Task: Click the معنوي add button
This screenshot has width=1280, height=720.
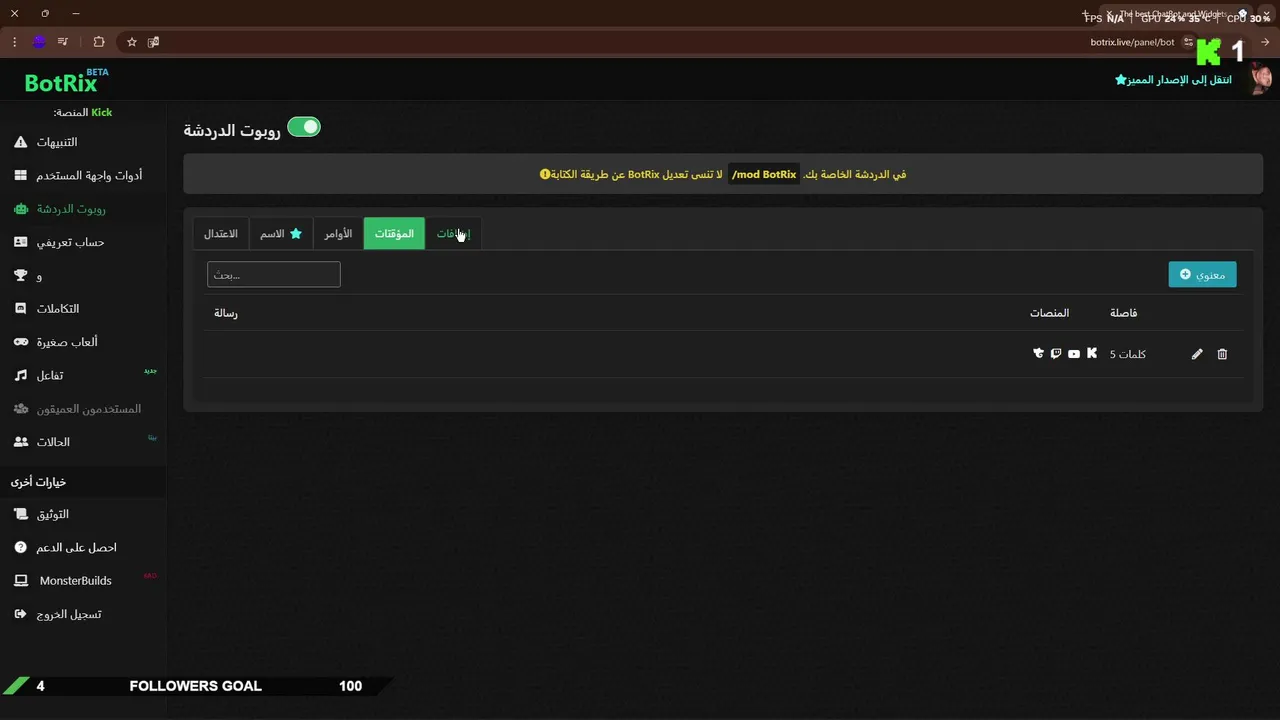Action: coord(1202,274)
